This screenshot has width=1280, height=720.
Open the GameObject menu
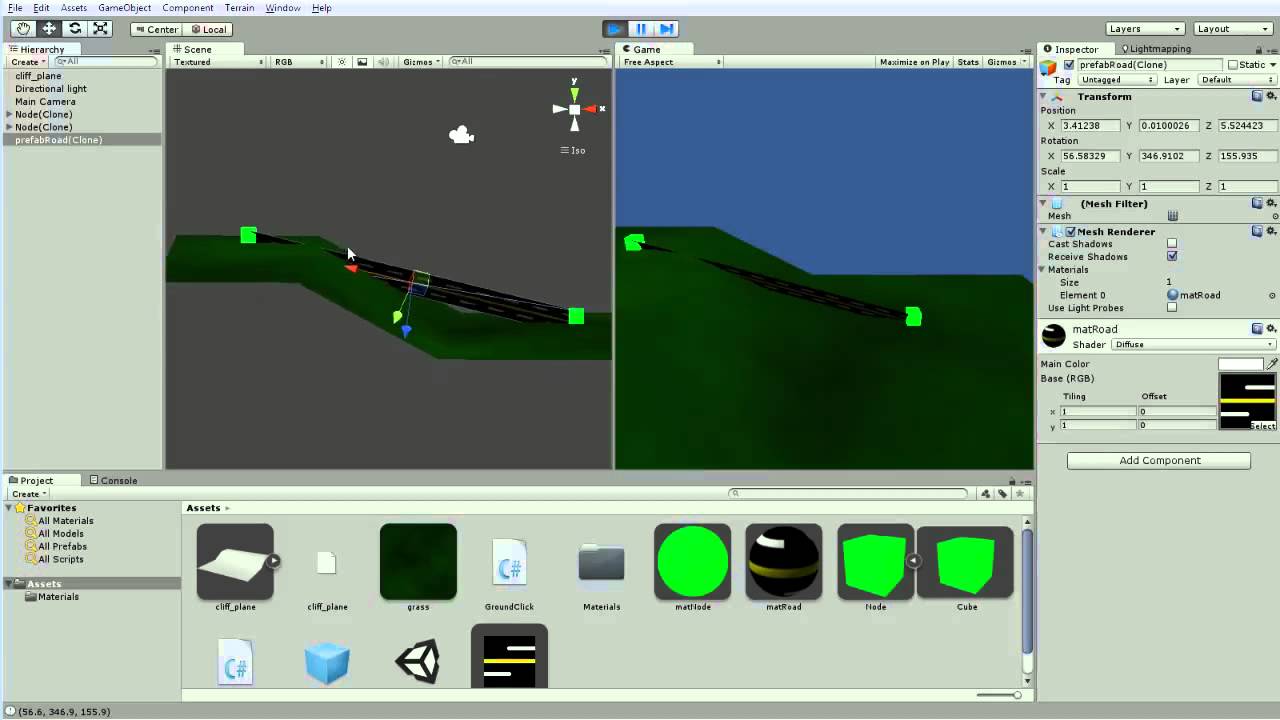[124, 8]
